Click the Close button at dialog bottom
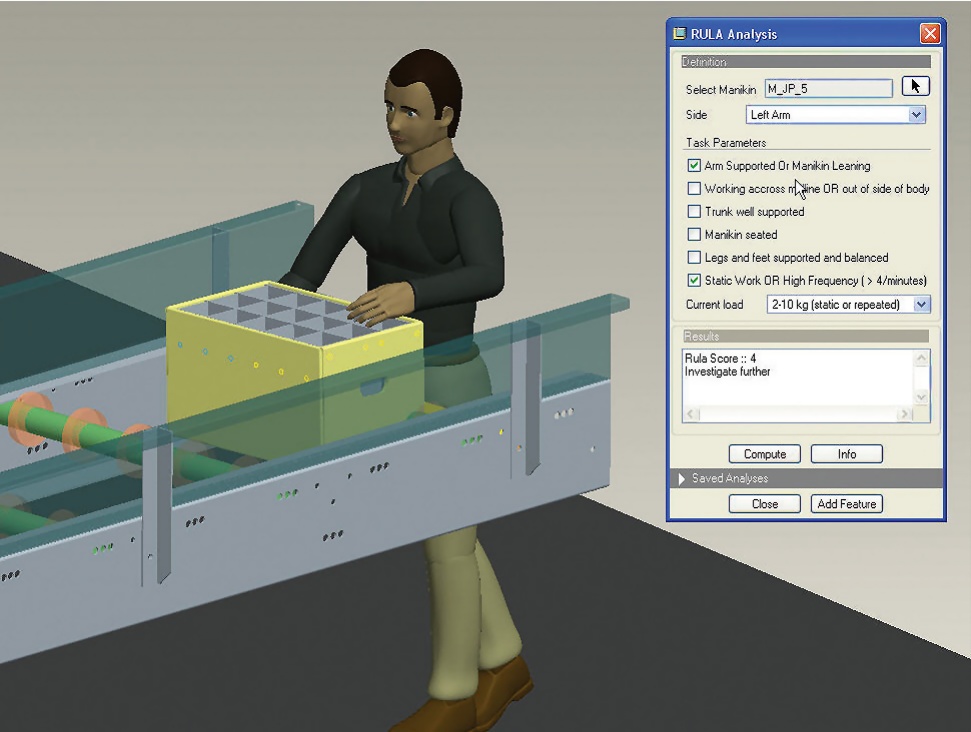 (765, 504)
